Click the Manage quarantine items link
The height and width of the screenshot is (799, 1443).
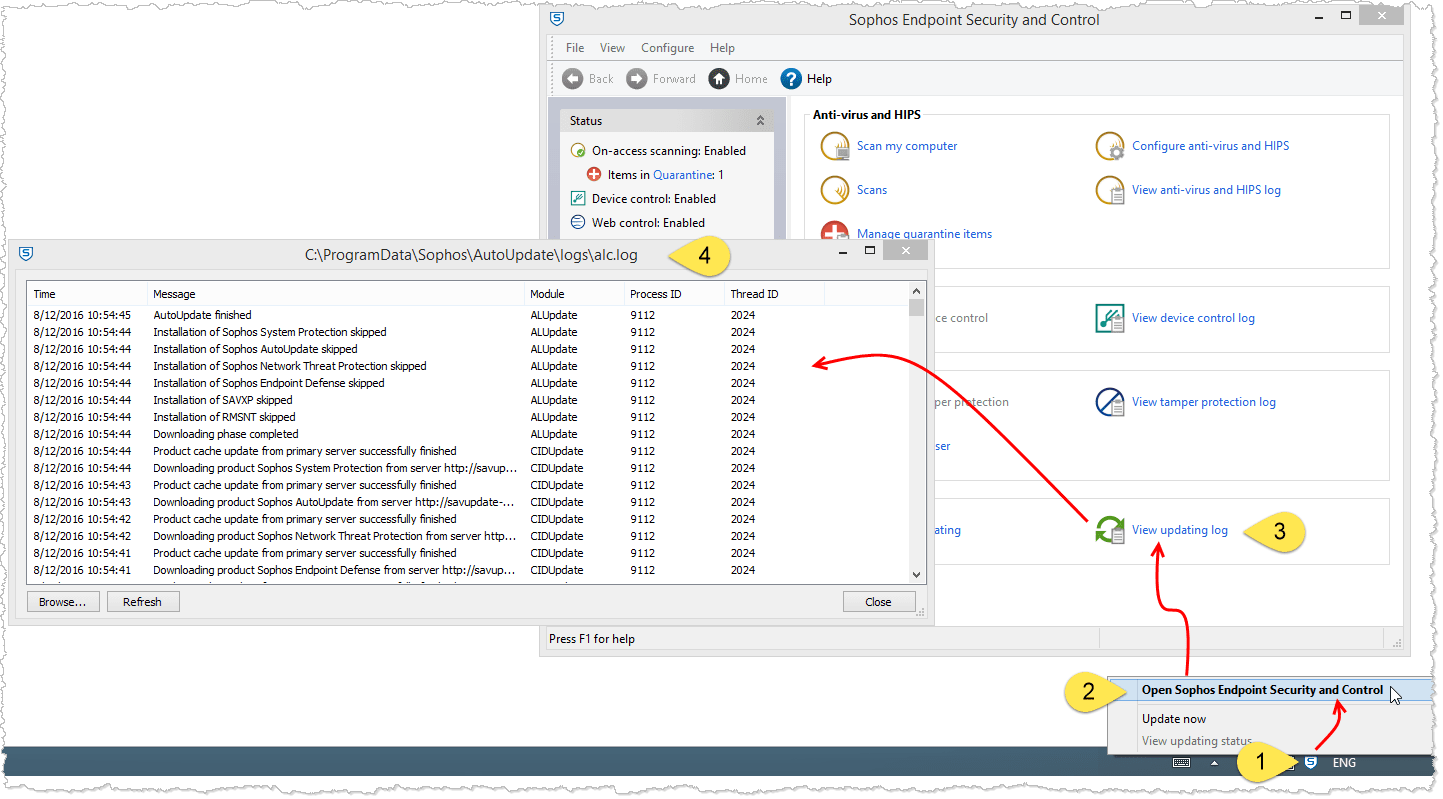[x=925, y=234]
